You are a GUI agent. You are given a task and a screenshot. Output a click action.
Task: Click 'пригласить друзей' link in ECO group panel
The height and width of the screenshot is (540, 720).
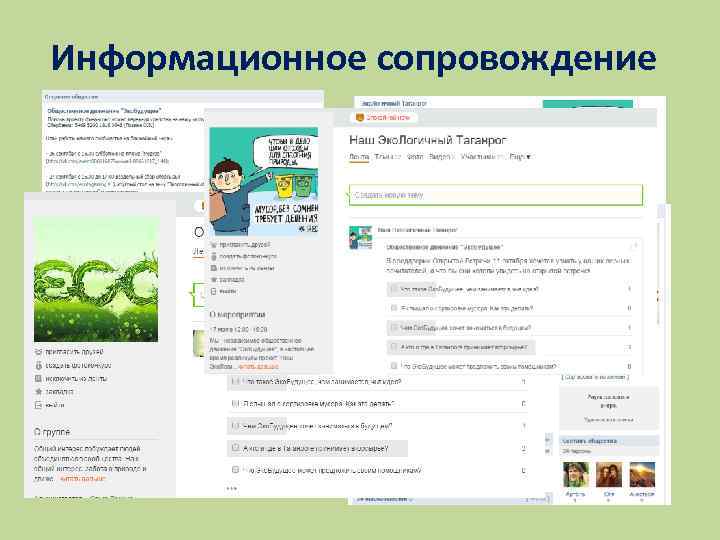(74, 352)
